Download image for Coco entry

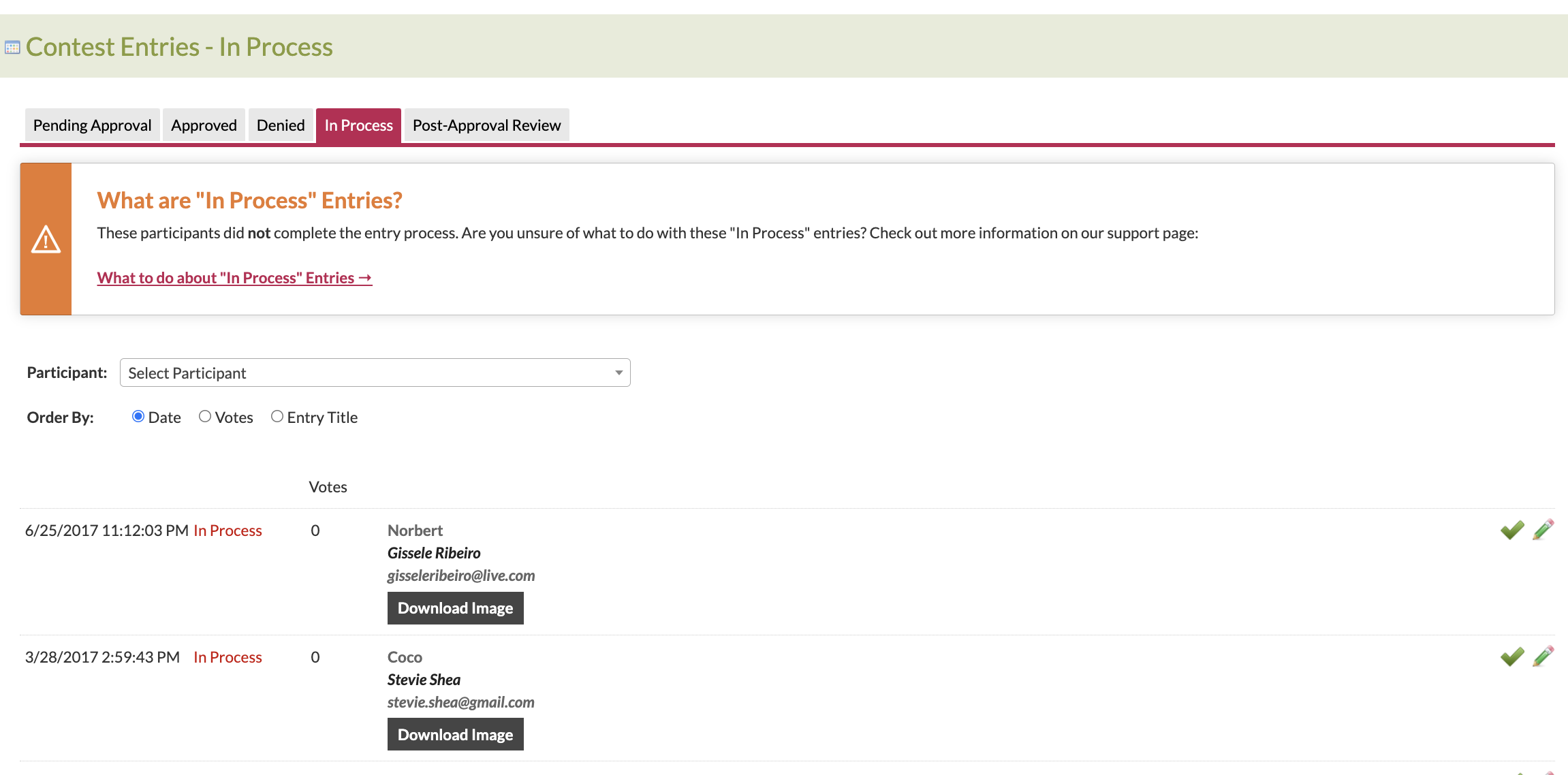click(x=455, y=735)
